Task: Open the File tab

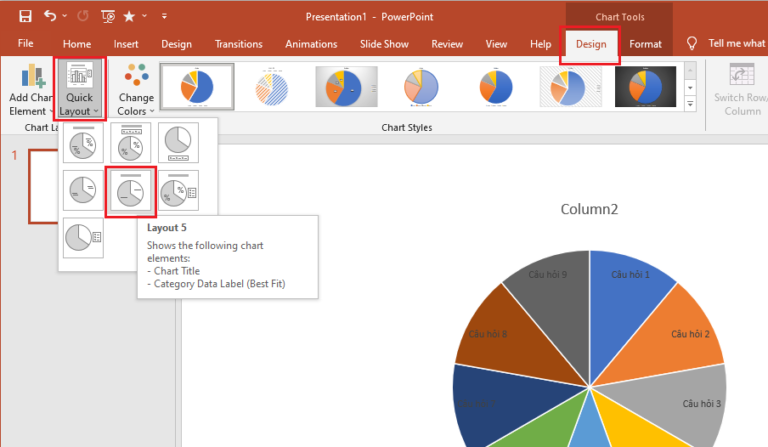Action: coord(25,44)
